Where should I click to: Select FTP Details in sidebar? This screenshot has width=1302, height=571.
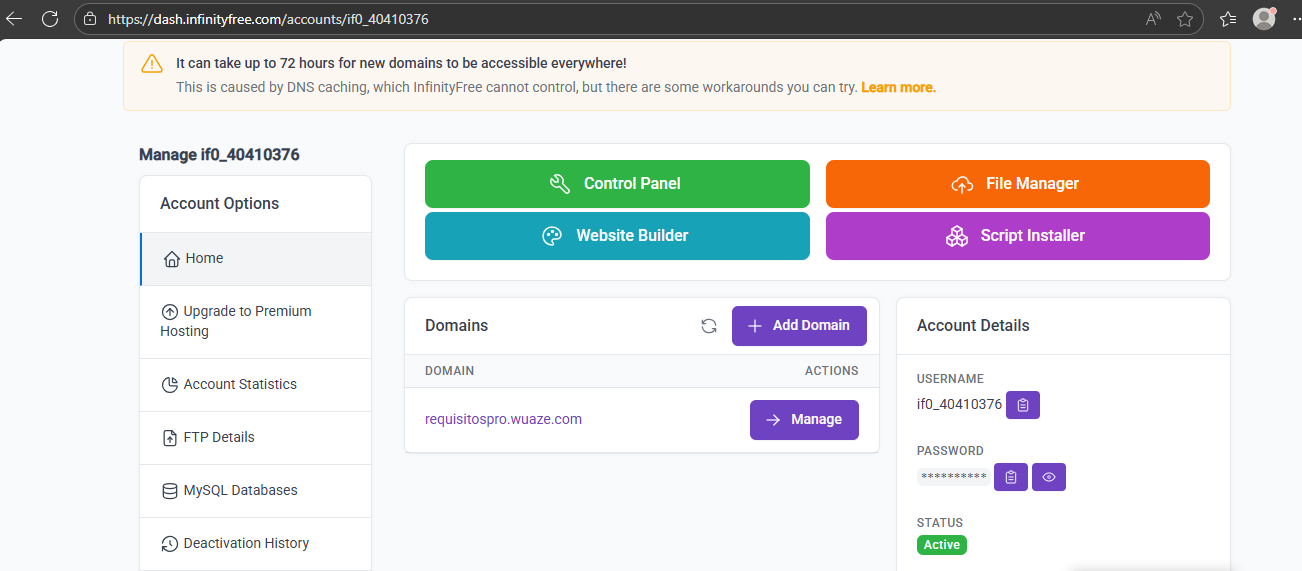220,437
